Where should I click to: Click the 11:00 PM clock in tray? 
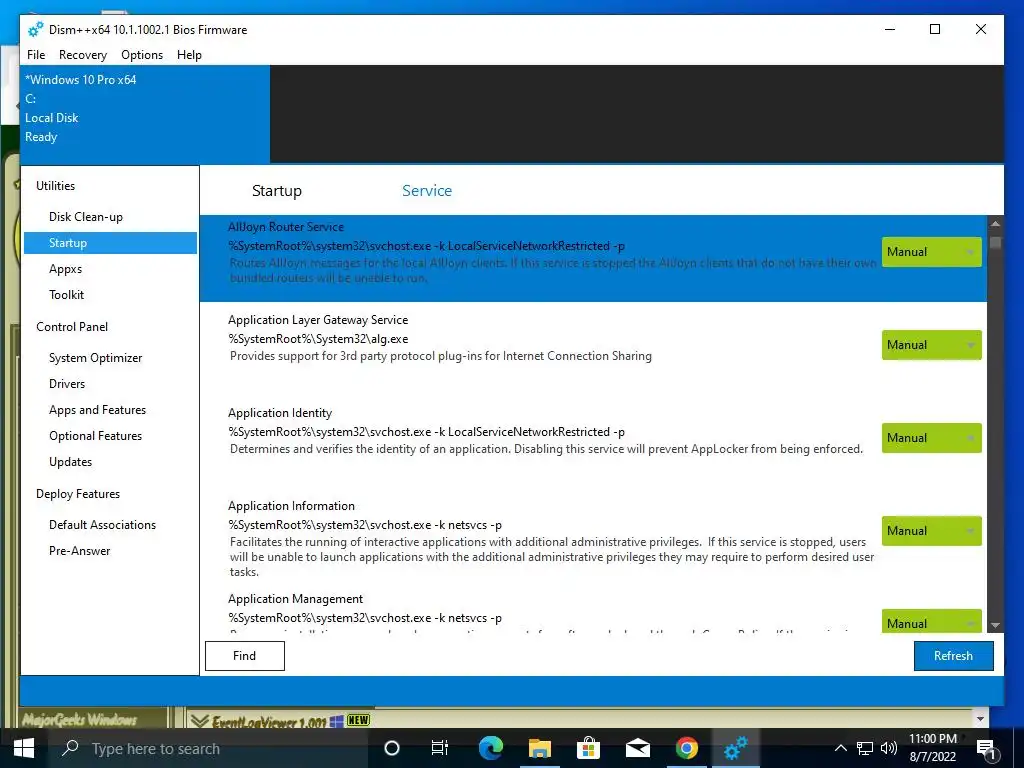coord(933,739)
